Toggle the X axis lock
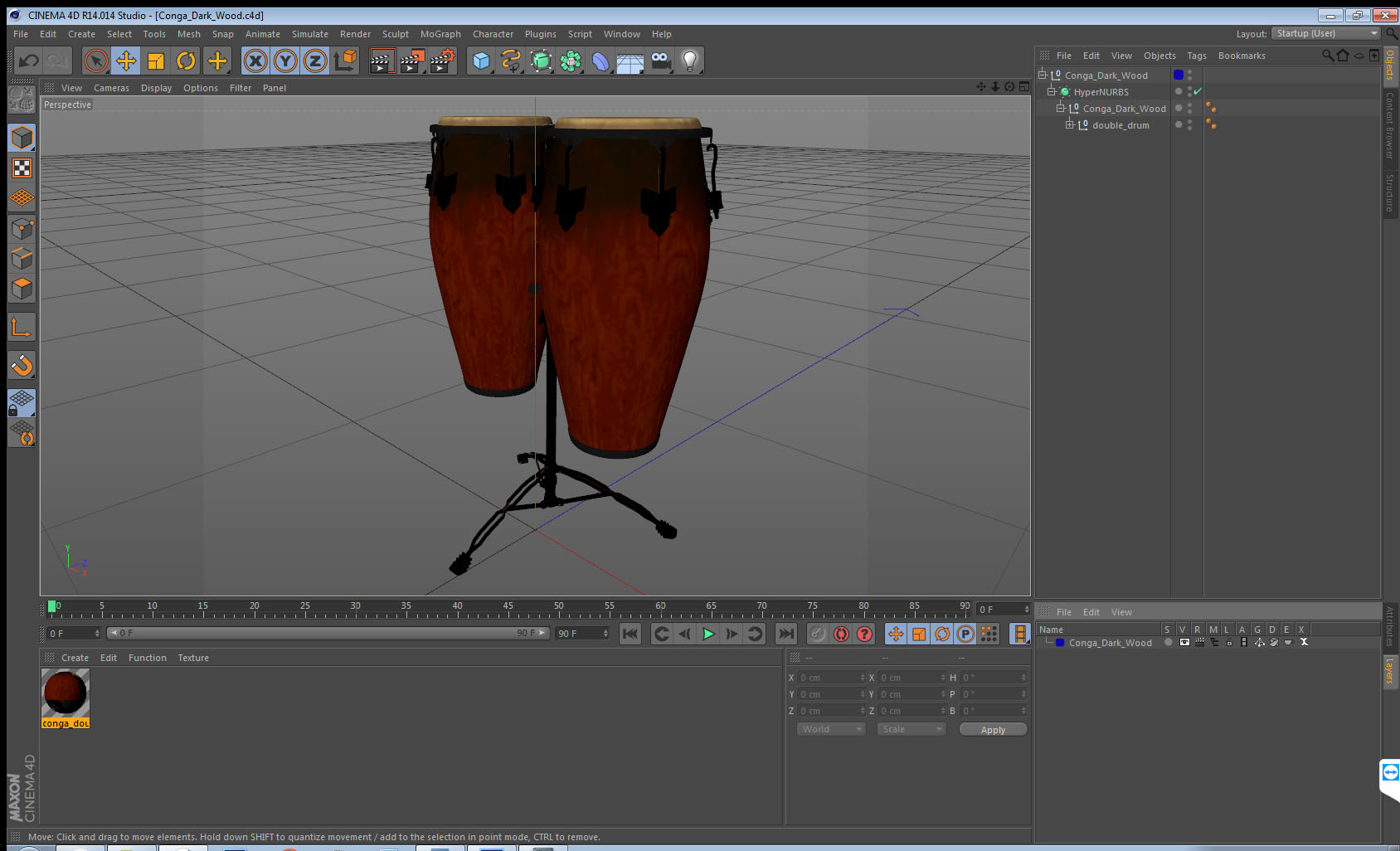This screenshot has height=851, width=1400. click(x=255, y=61)
